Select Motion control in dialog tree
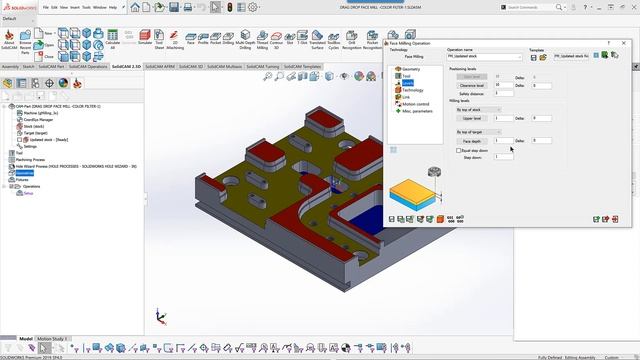Image resolution: width=640 pixels, height=360 pixels. 416,104
